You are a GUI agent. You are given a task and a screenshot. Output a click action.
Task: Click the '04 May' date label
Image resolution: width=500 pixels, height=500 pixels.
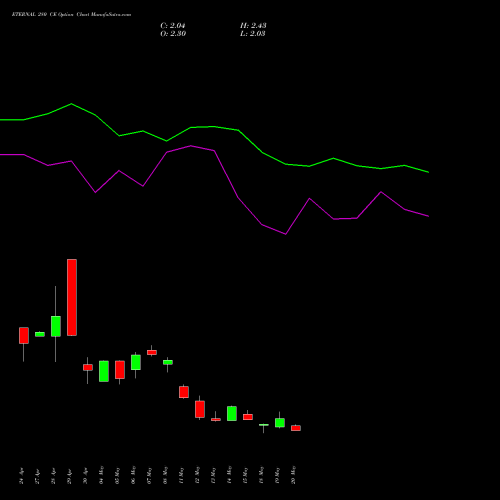click(102, 475)
